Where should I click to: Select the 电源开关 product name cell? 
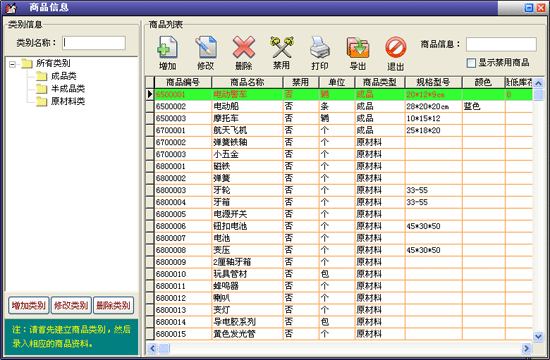click(247, 214)
